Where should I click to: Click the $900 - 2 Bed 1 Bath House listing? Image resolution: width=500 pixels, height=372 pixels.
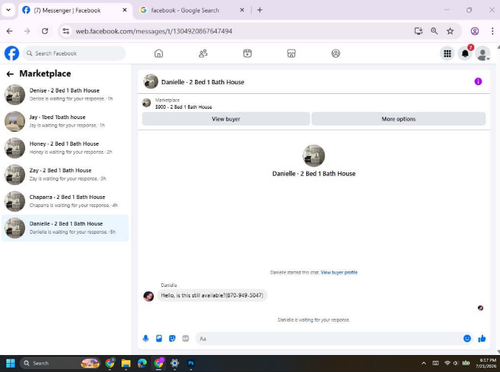183,107
